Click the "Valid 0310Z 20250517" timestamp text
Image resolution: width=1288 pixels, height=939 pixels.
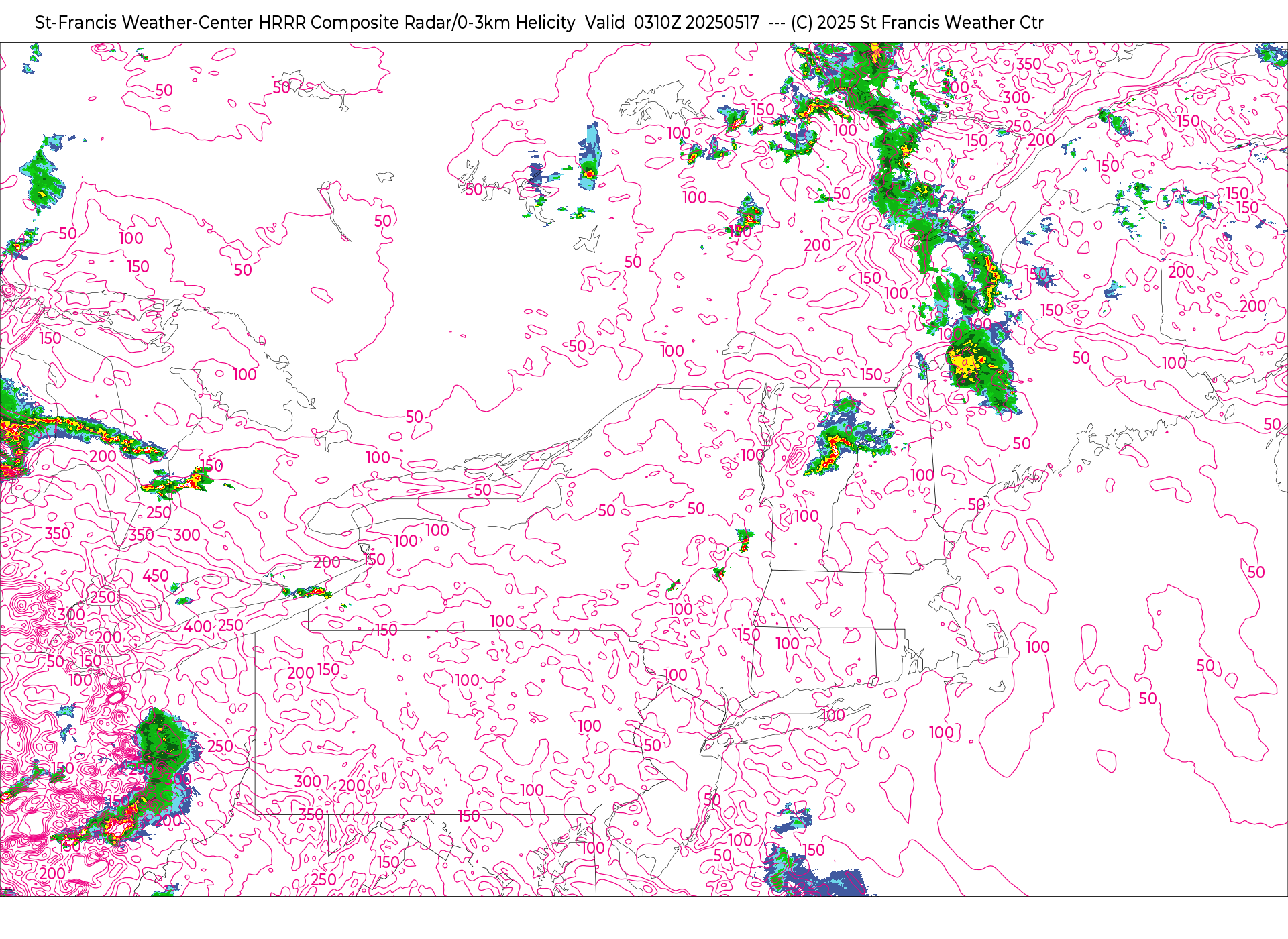672,23
